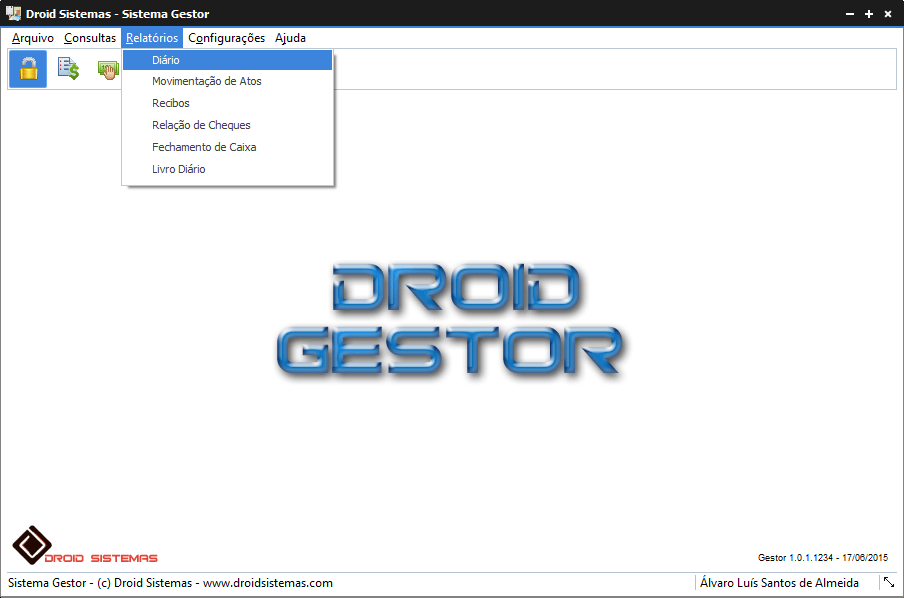This screenshot has width=904, height=598.
Task: Click status text with www.droidsistemas.com
Action: click(170, 583)
